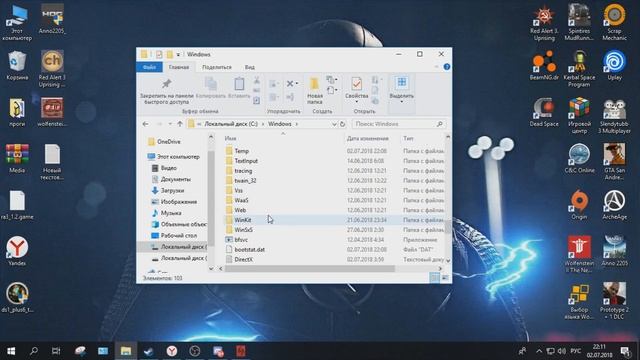Select the Dead Space desktop shortcut

click(544, 112)
